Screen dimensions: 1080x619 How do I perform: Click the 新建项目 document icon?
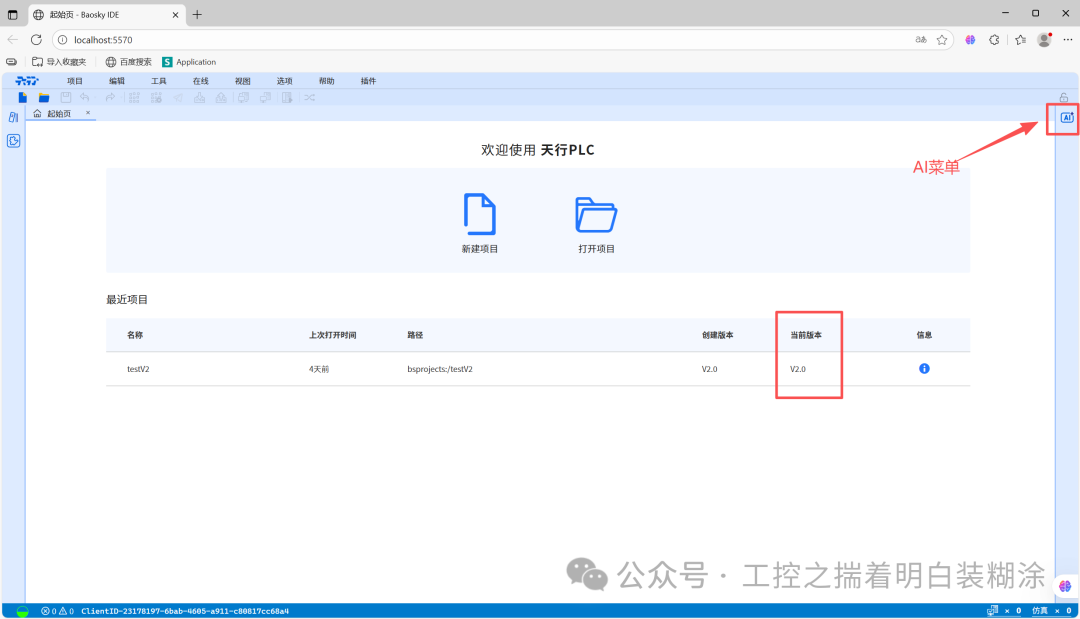[x=479, y=214]
